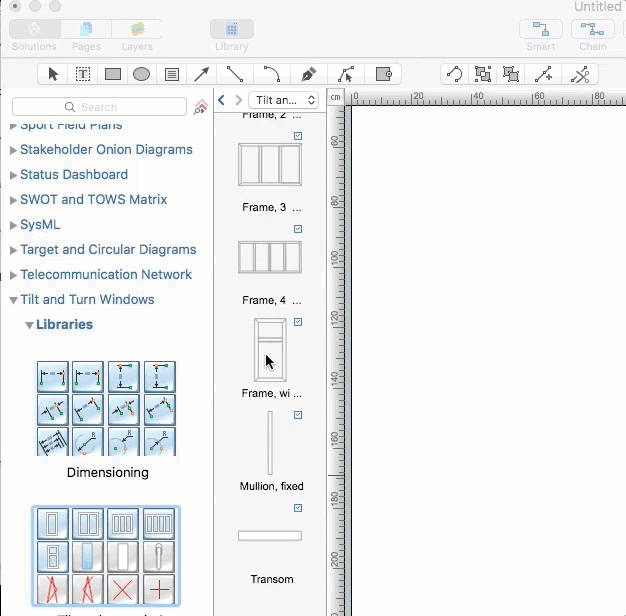626x616 pixels.
Task: Choose the ellipse shape tool
Action: (141, 74)
